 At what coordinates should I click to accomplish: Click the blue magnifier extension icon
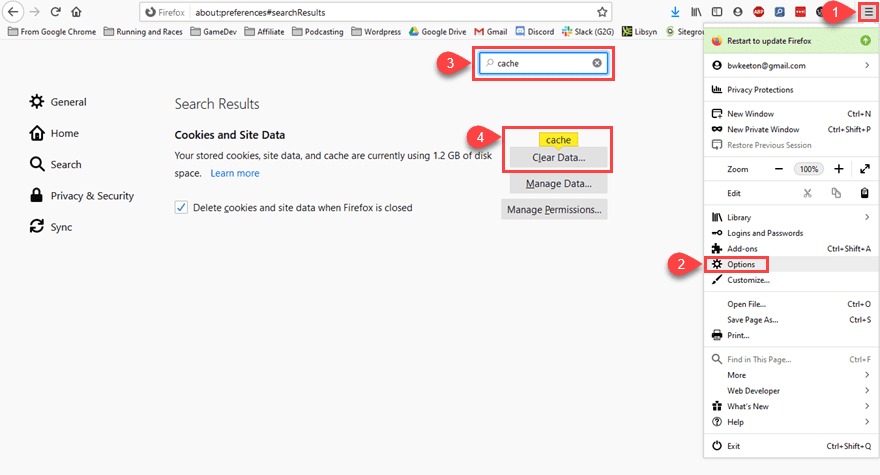point(780,12)
